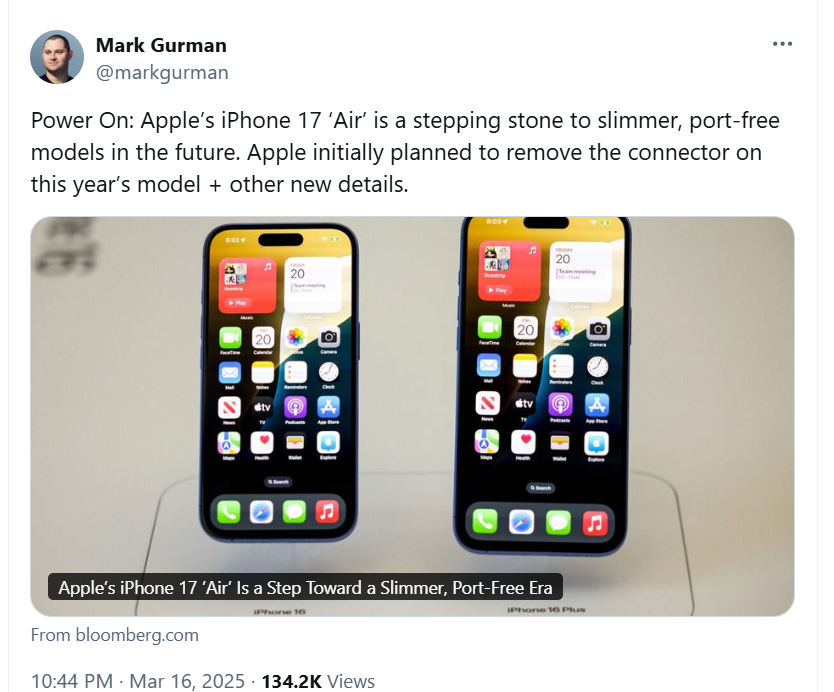Click the Mar 16, 2025 date text

point(187,681)
